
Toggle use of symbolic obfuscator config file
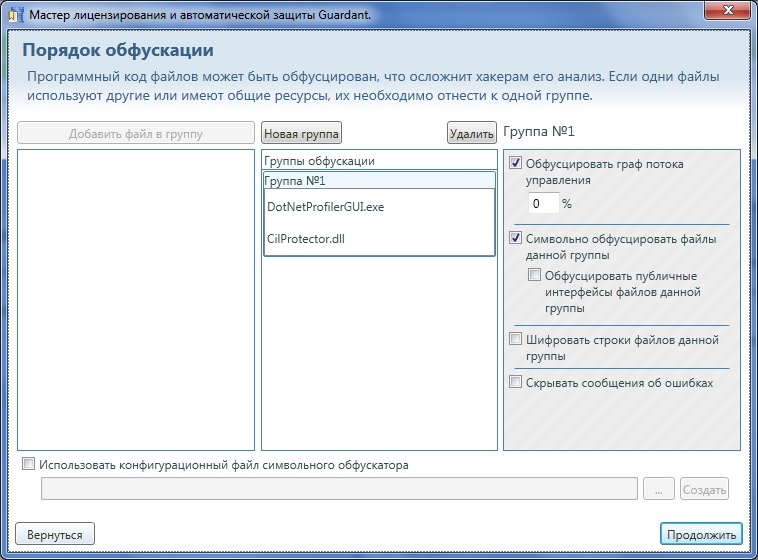[x=28, y=464]
